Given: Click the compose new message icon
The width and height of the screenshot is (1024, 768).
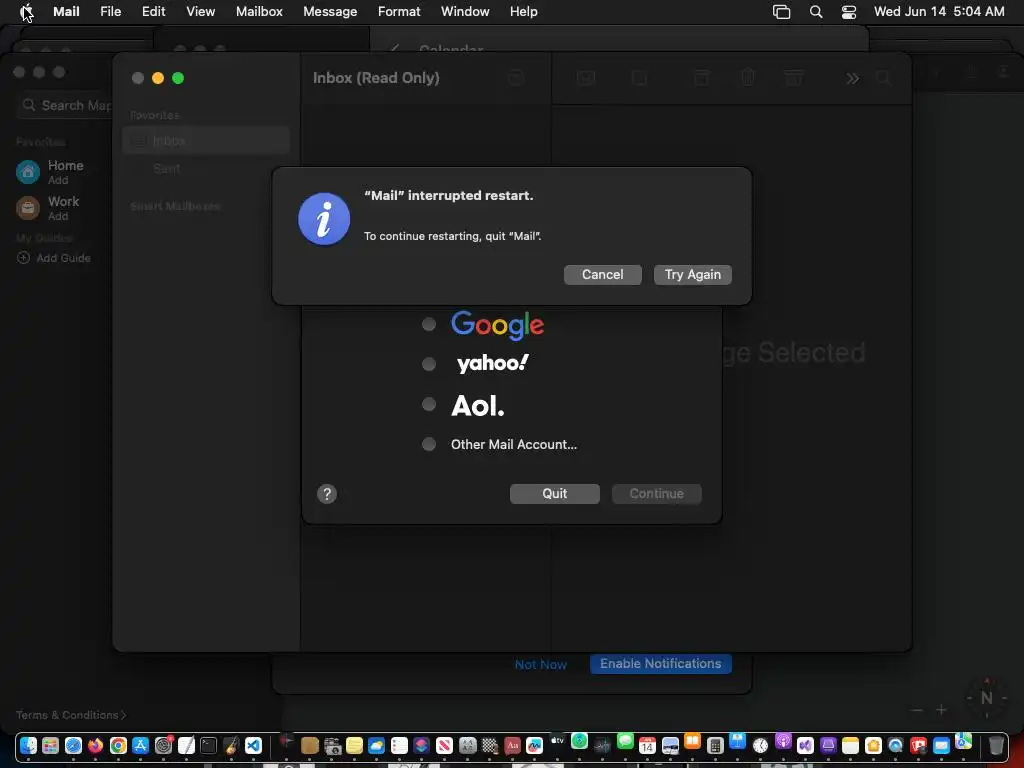Looking at the screenshot, I should pos(639,78).
